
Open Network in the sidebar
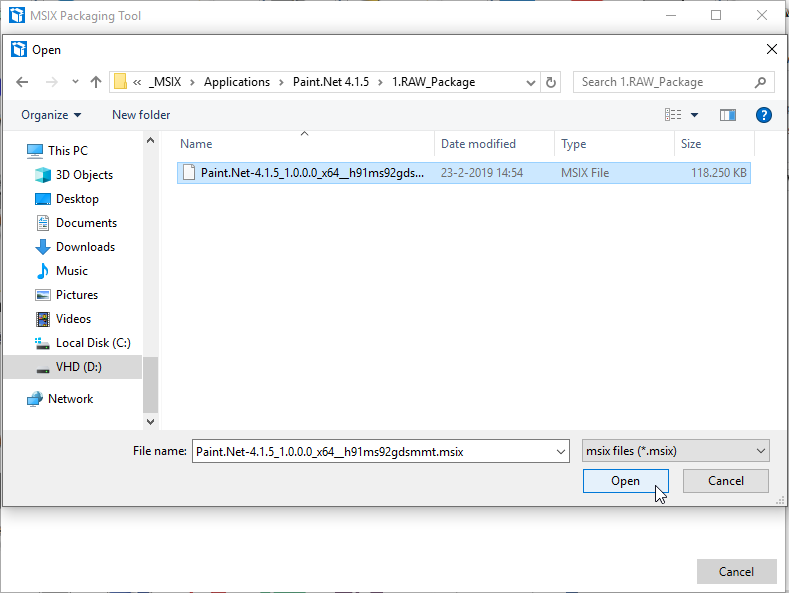pyautogui.click(x=70, y=399)
